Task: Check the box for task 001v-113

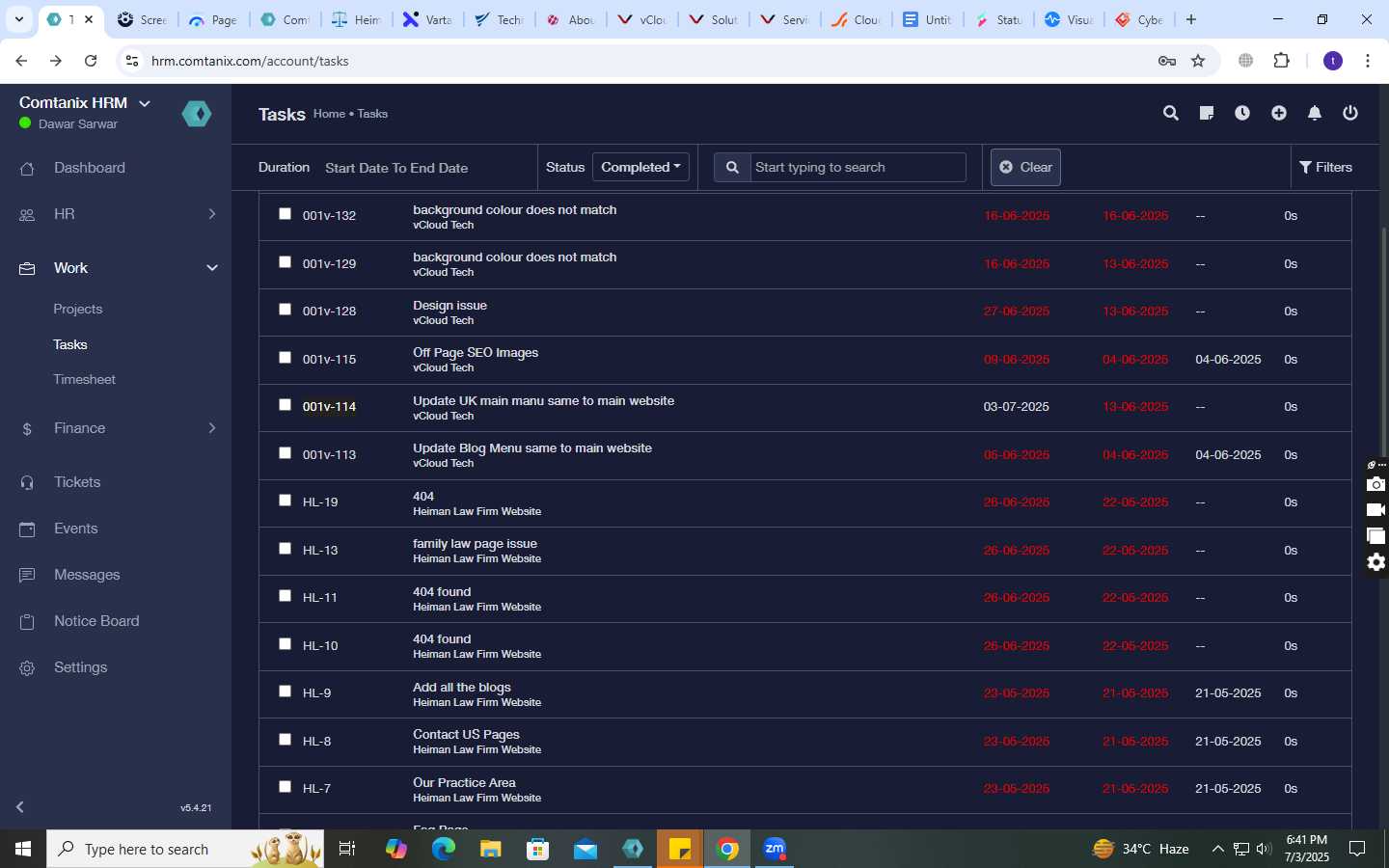Action: [x=285, y=452]
